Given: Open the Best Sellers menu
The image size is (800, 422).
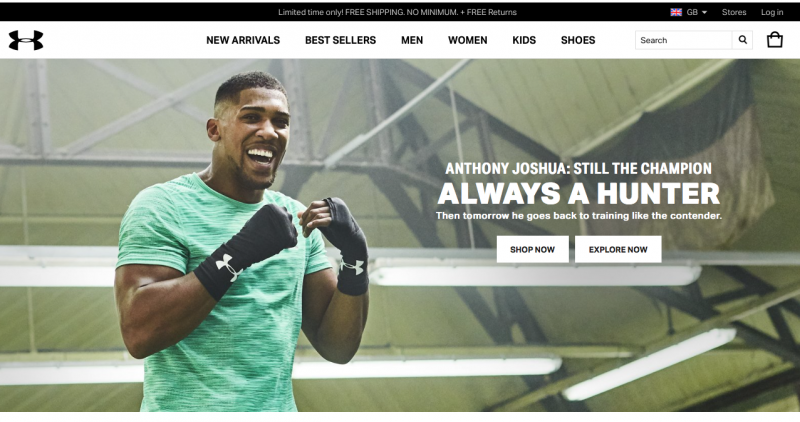Looking at the screenshot, I should [340, 40].
